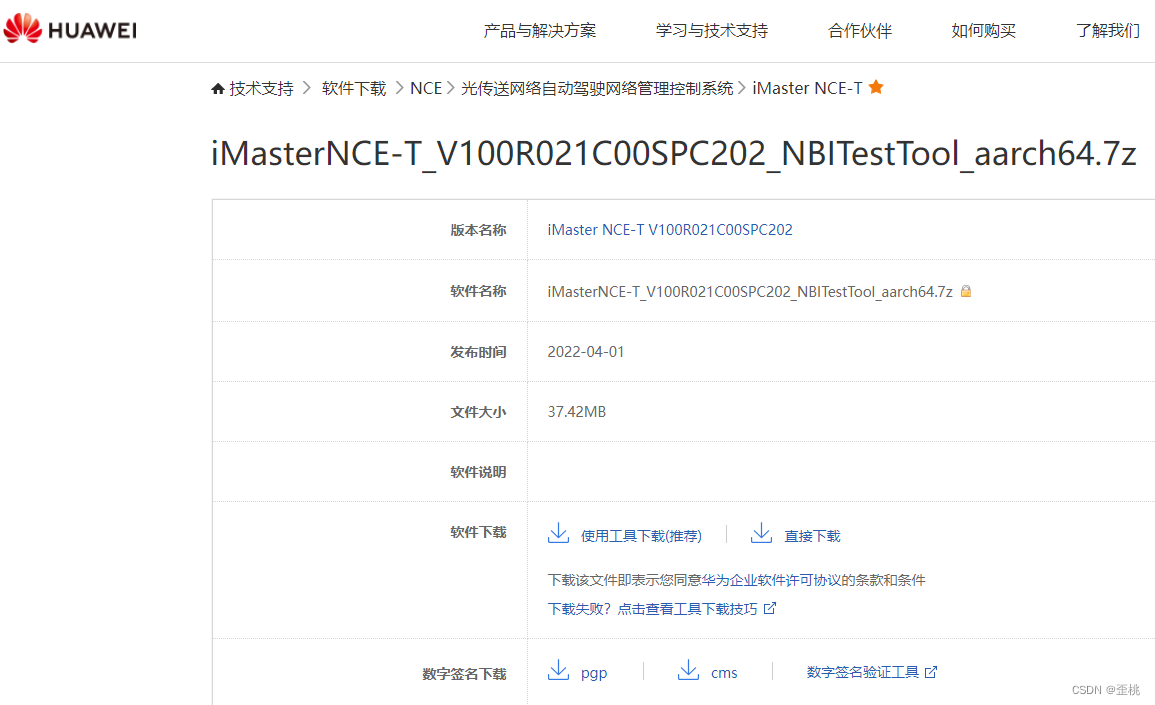Go to 软件下载 breadcrumb link

point(354,88)
